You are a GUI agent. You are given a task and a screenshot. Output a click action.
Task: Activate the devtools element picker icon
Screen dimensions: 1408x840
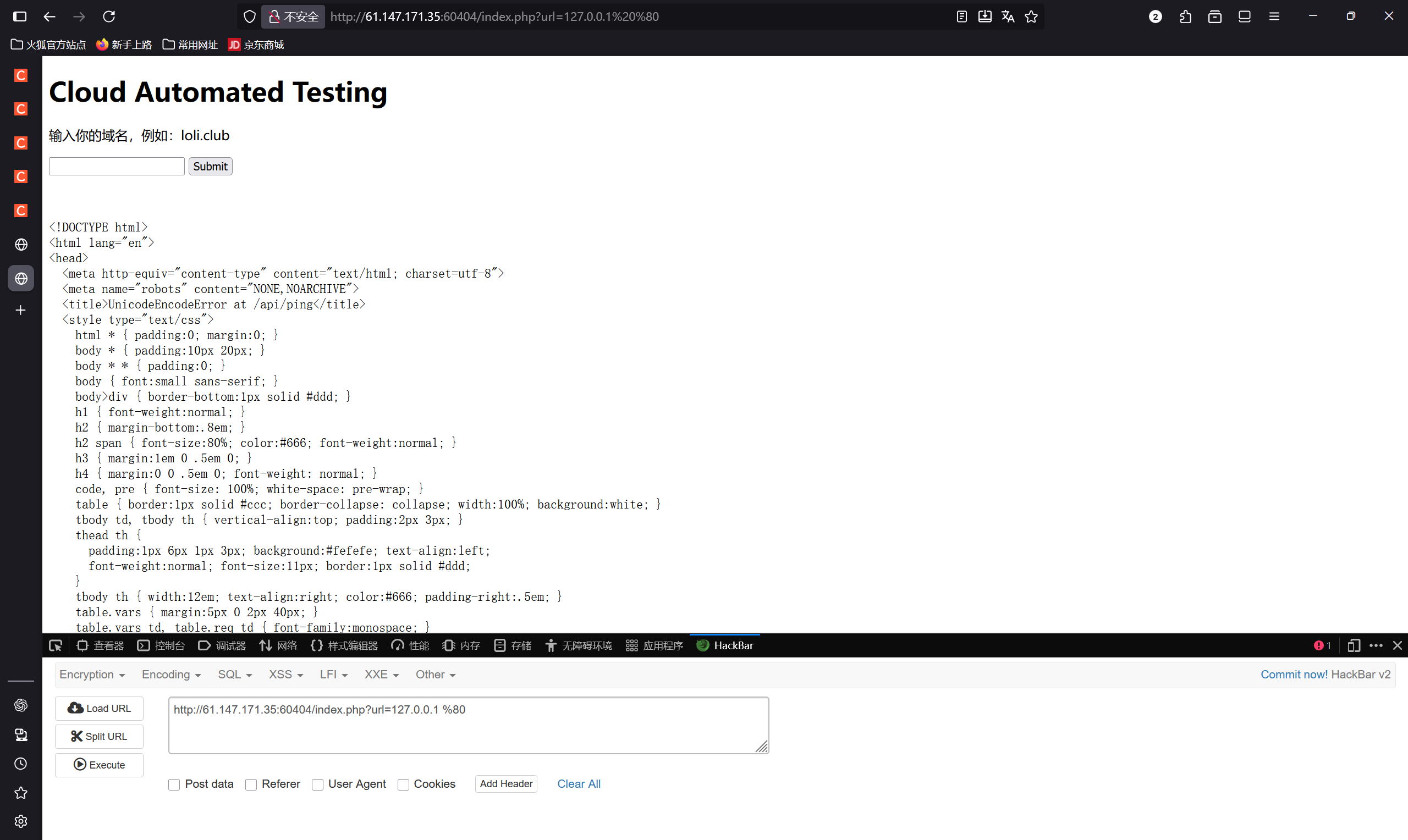56,645
